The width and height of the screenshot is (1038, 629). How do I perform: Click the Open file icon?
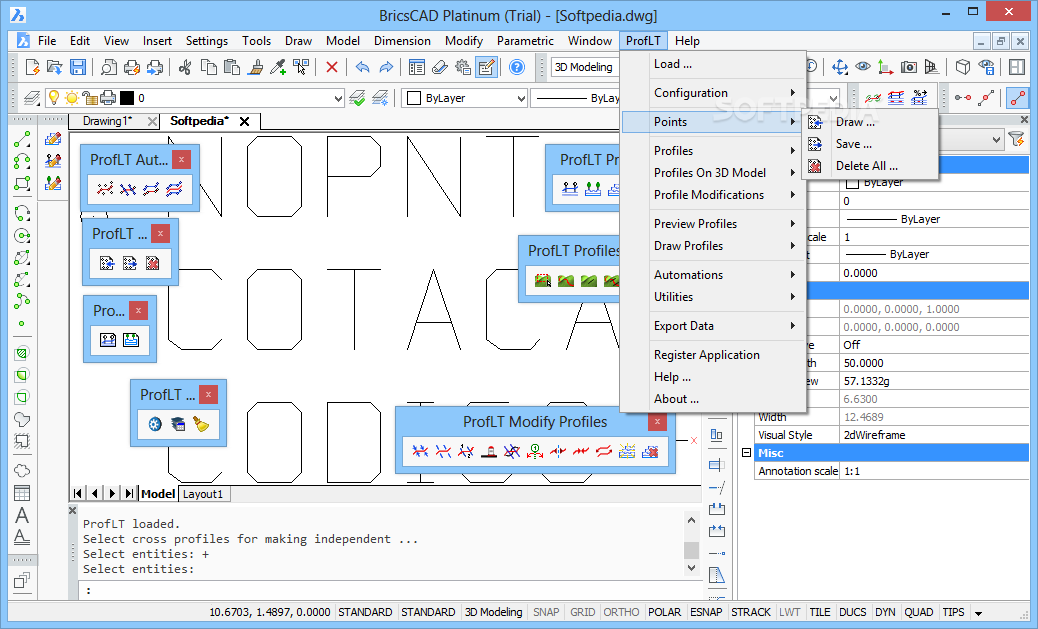click(x=54, y=67)
